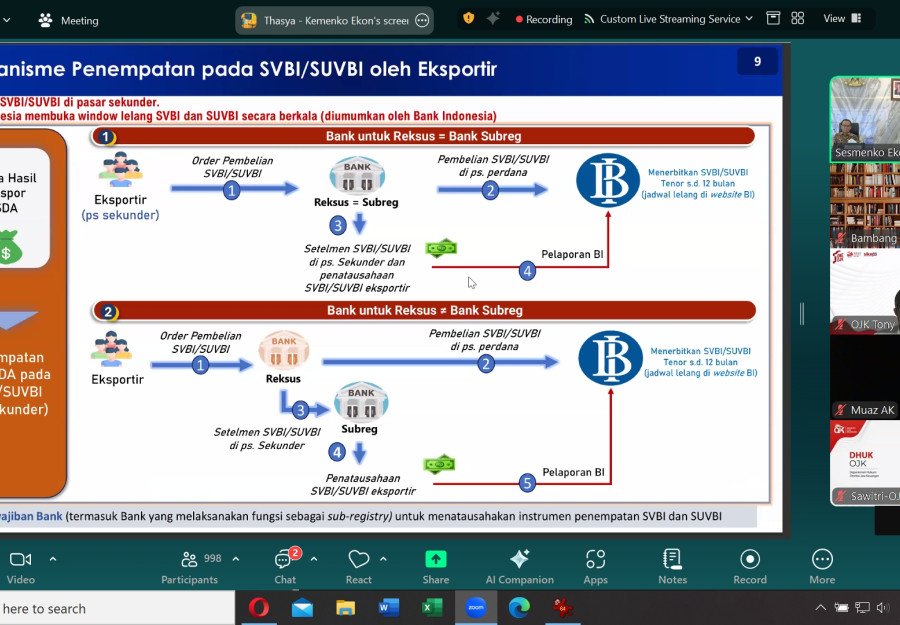
Task: Show hidden system tray icons
Action: [821, 607]
